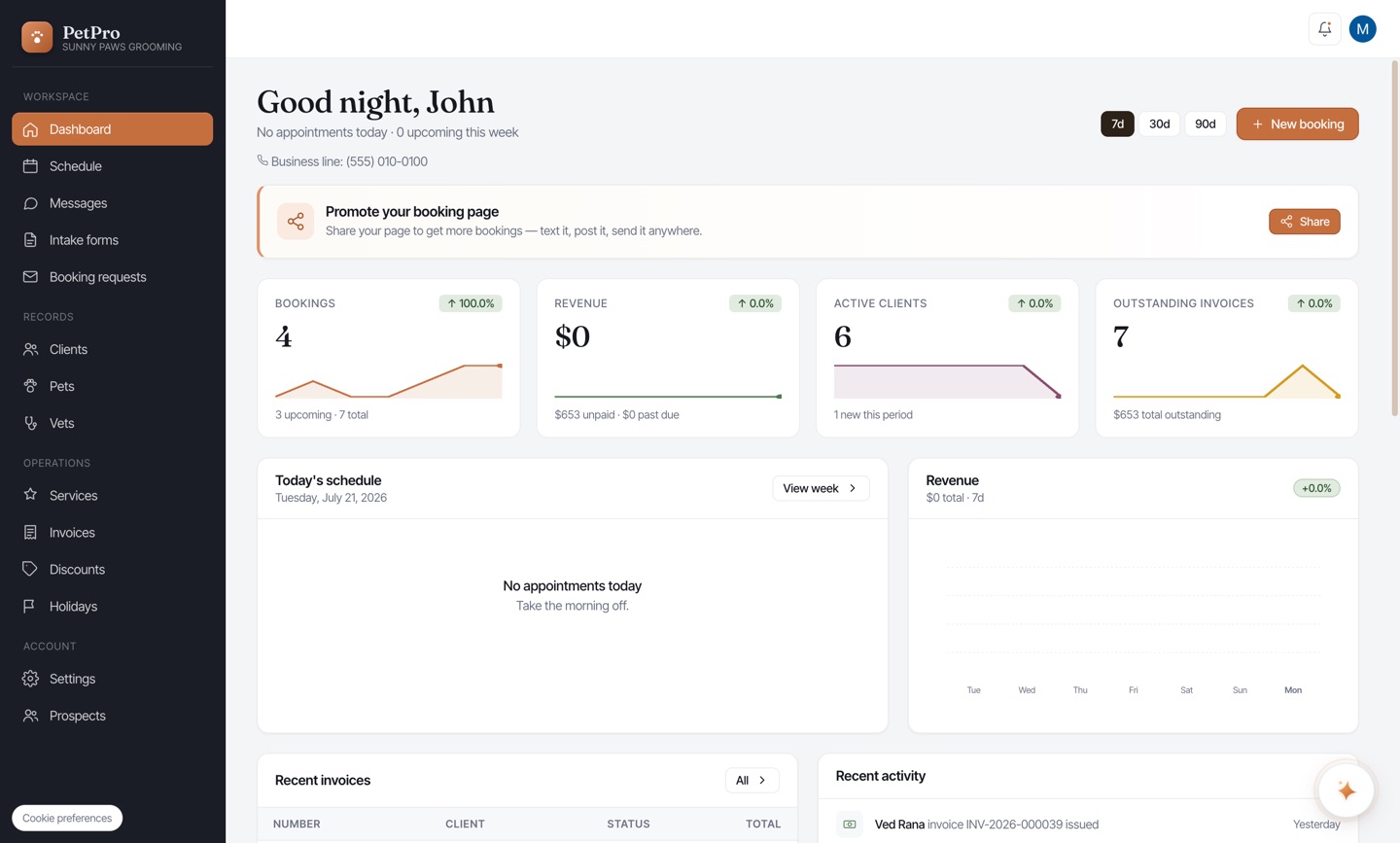Click '$653 total outstanding' text
The height and width of the screenshot is (843, 1400).
click(1167, 415)
